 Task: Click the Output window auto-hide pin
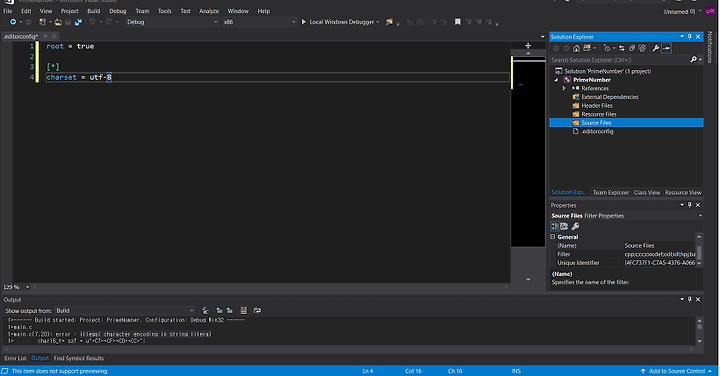point(690,299)
